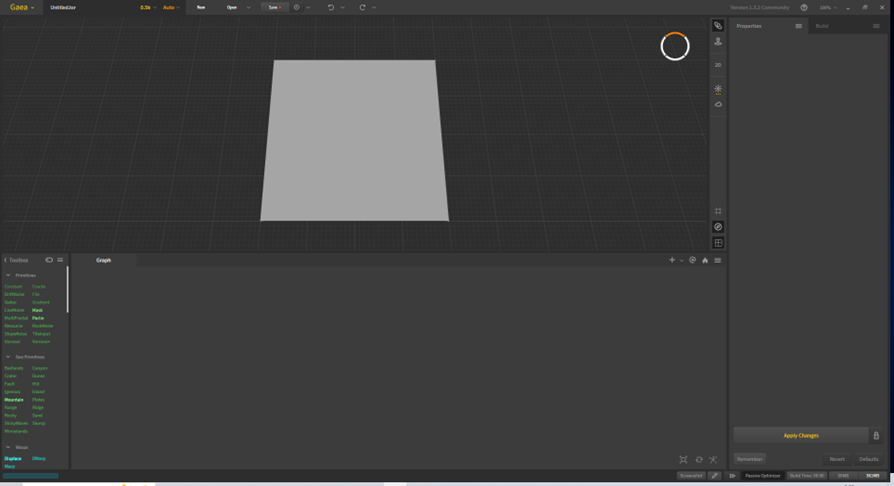
Task: Open the link/chain view icon in viewport sidebar
Action: click(x=718, y=26)
